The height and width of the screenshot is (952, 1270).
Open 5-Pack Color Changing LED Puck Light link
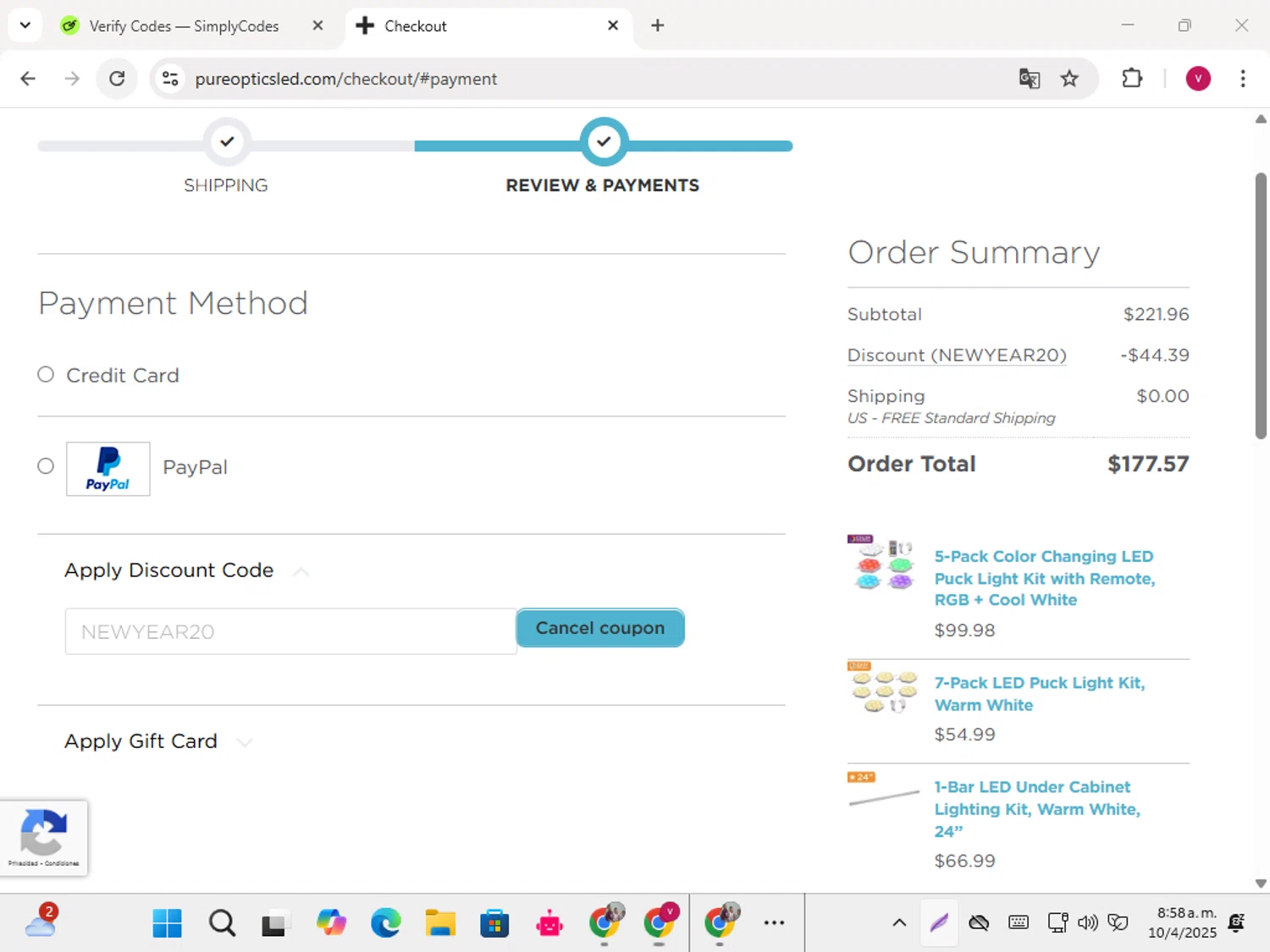[x=1045, y=578]
